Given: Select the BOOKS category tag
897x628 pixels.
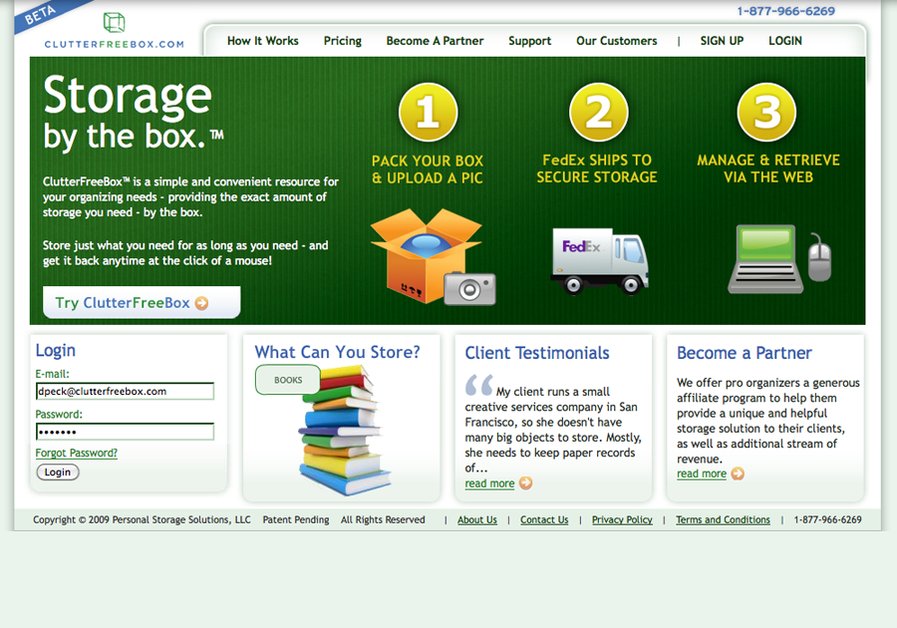Looking at the screenshot, I should click(287, 380).
